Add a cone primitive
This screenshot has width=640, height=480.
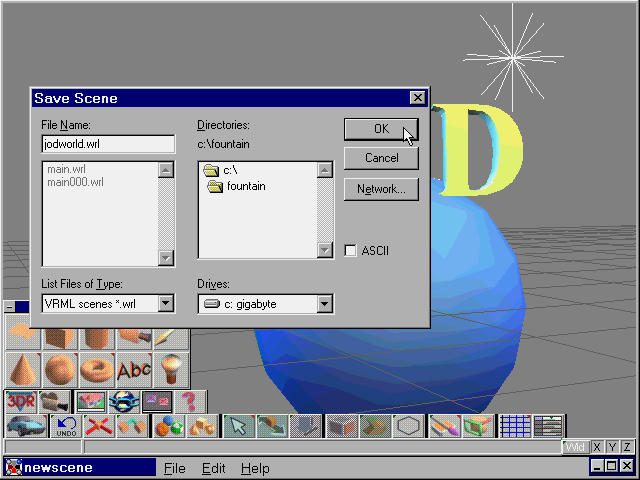pos(22,369)
